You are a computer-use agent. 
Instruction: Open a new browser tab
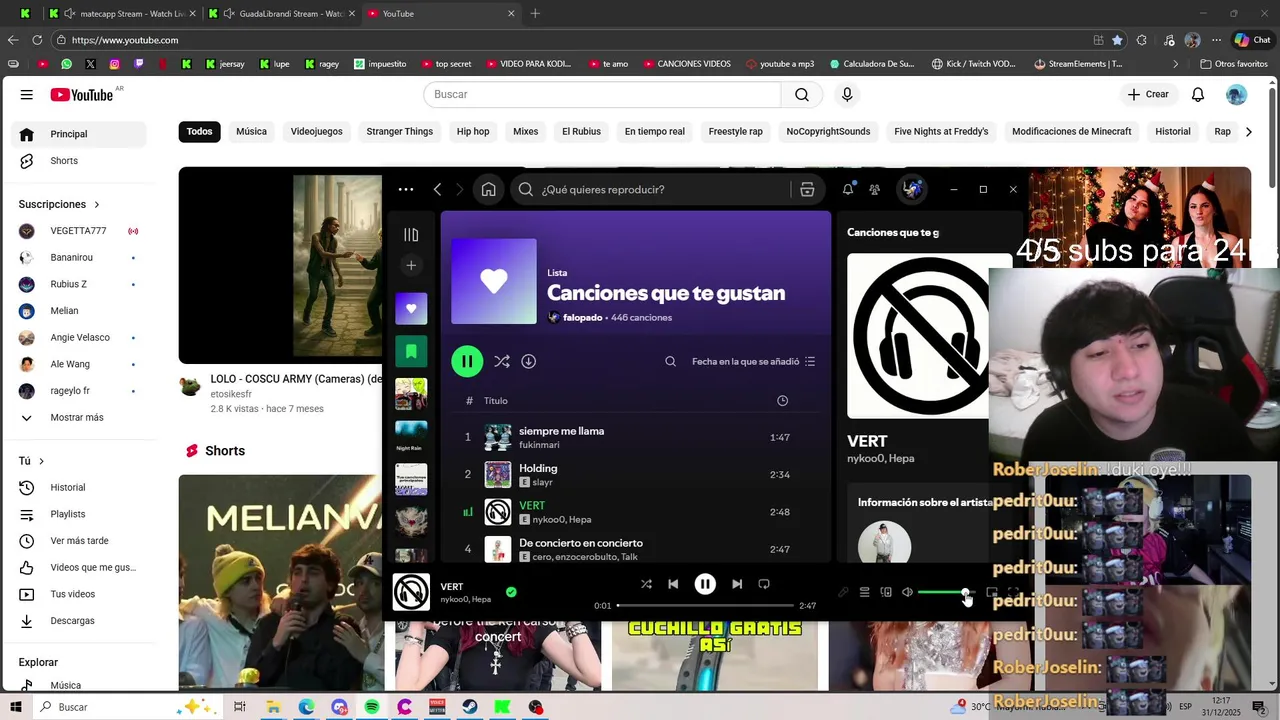point(535,14)
